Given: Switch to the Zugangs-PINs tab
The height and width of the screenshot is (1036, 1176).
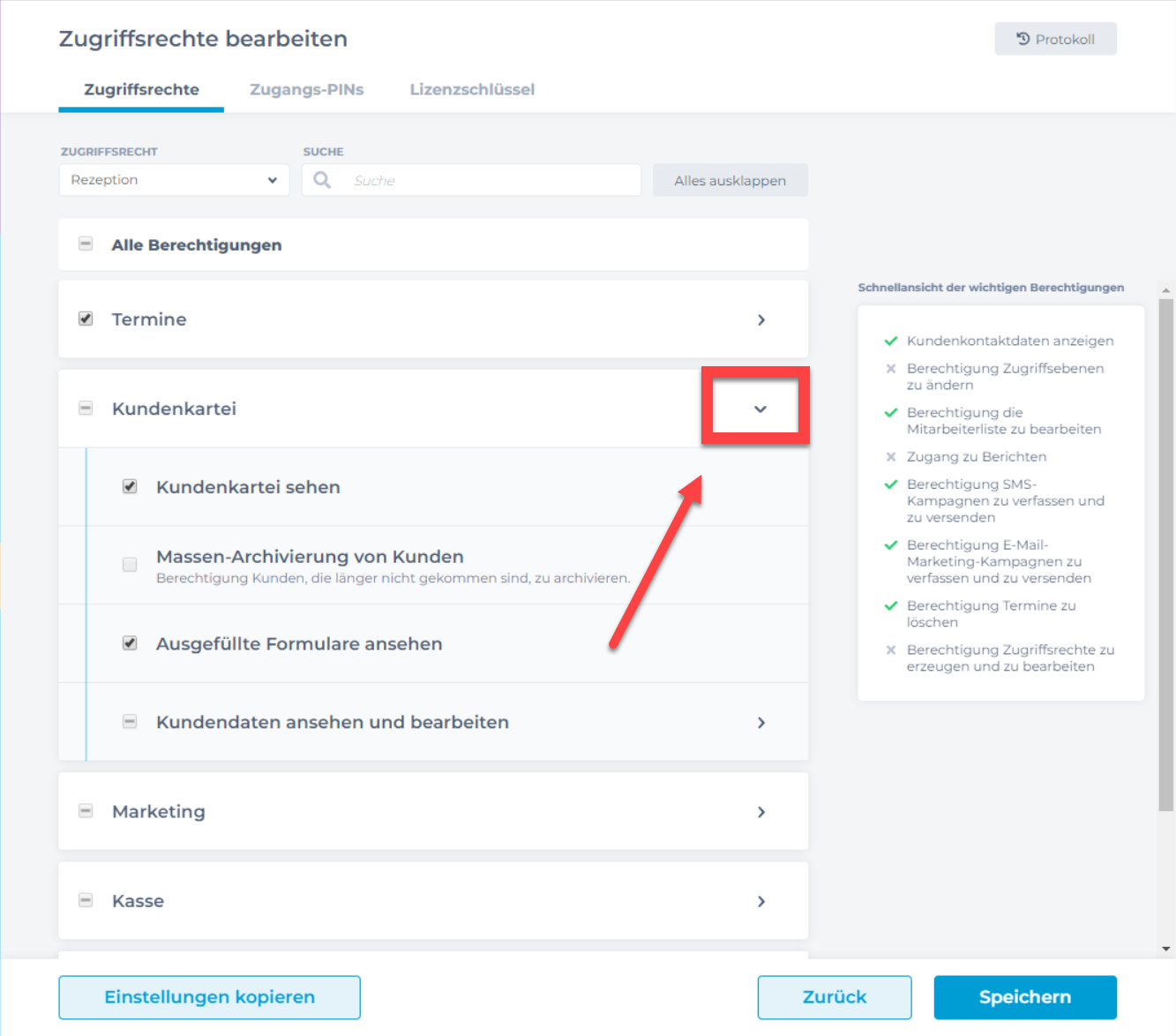Looking at the screenshot, I should click(x=306, y=89).
